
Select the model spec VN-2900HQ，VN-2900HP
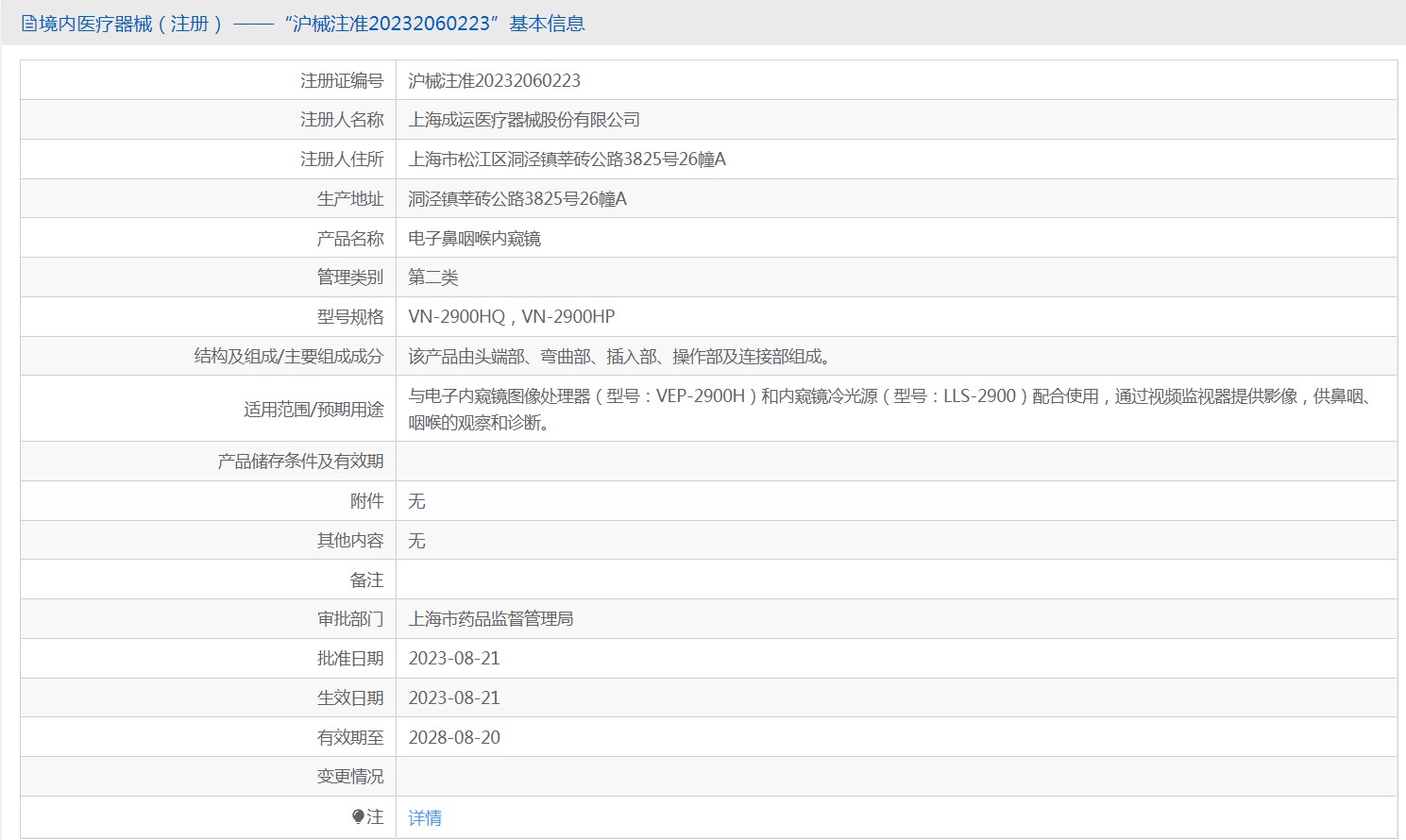(512, 317)
